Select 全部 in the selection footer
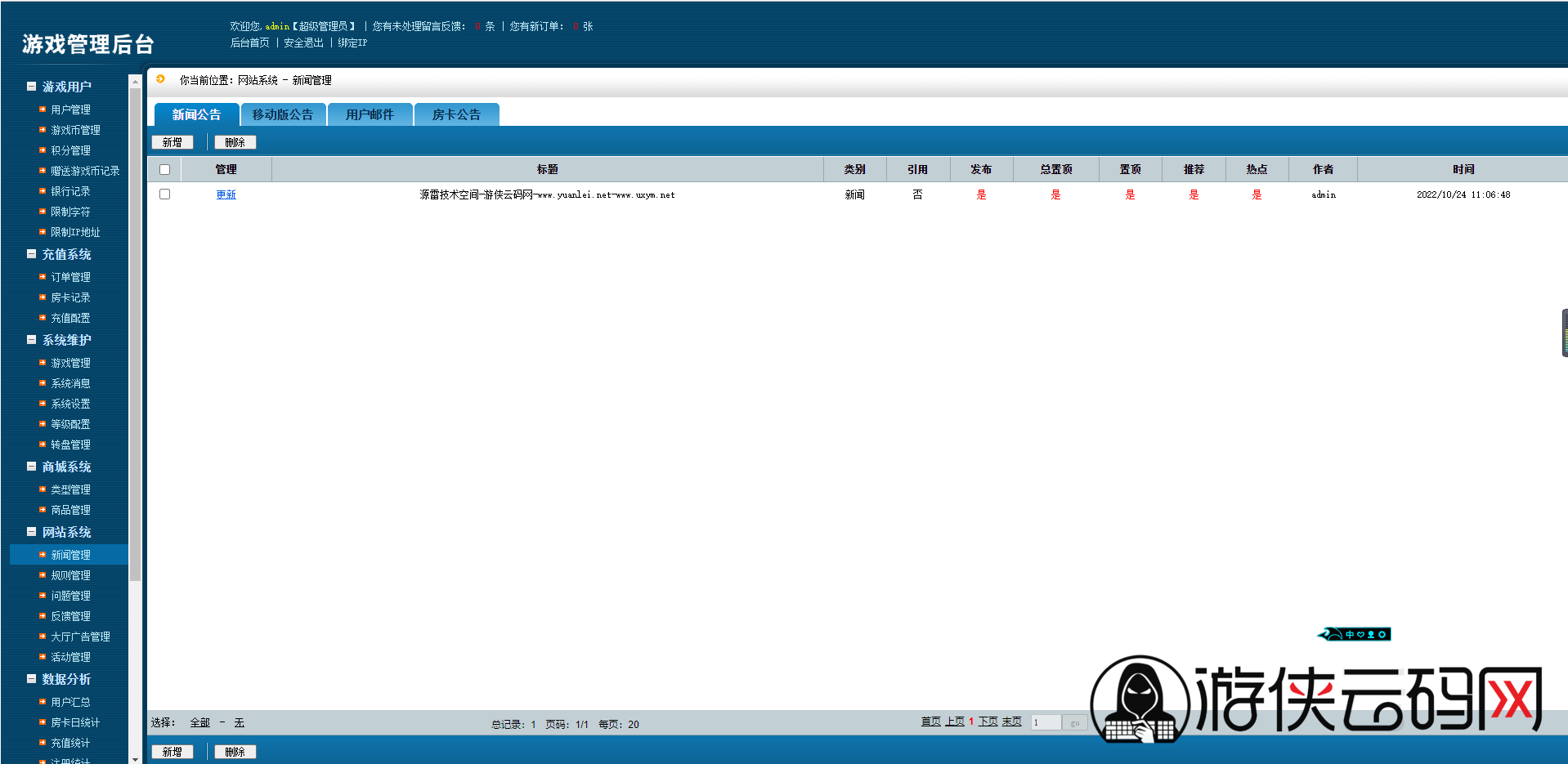This screenshot has height=764, width=1568. pyautogui.click(x=200, y=723)
